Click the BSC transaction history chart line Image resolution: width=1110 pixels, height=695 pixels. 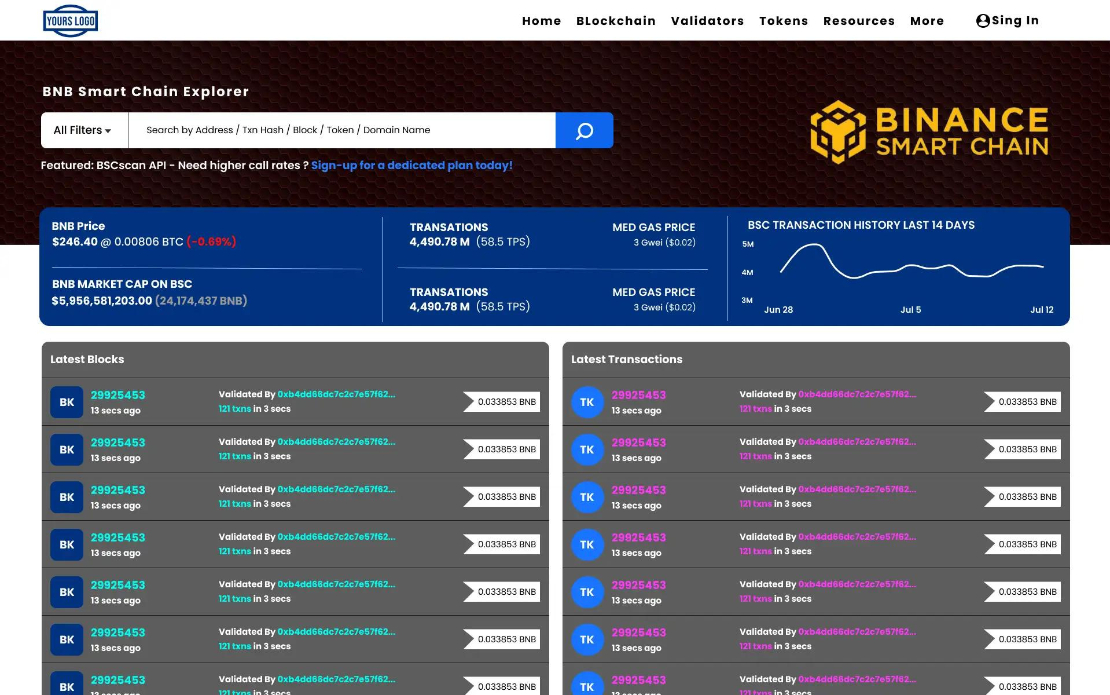pos(912,263)
